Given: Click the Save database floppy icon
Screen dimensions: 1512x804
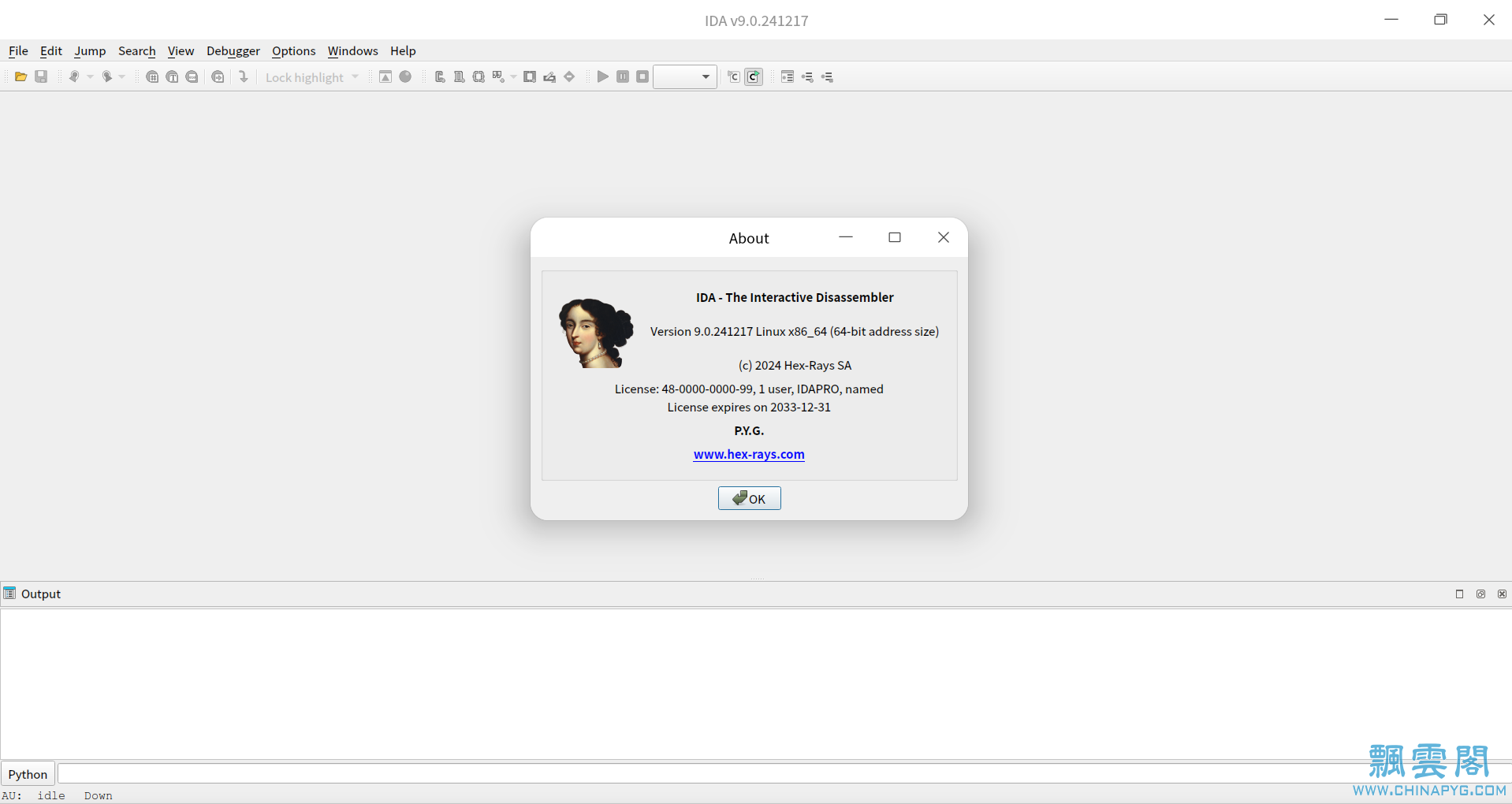Looking at the screenshot, I should coord(41,76).
